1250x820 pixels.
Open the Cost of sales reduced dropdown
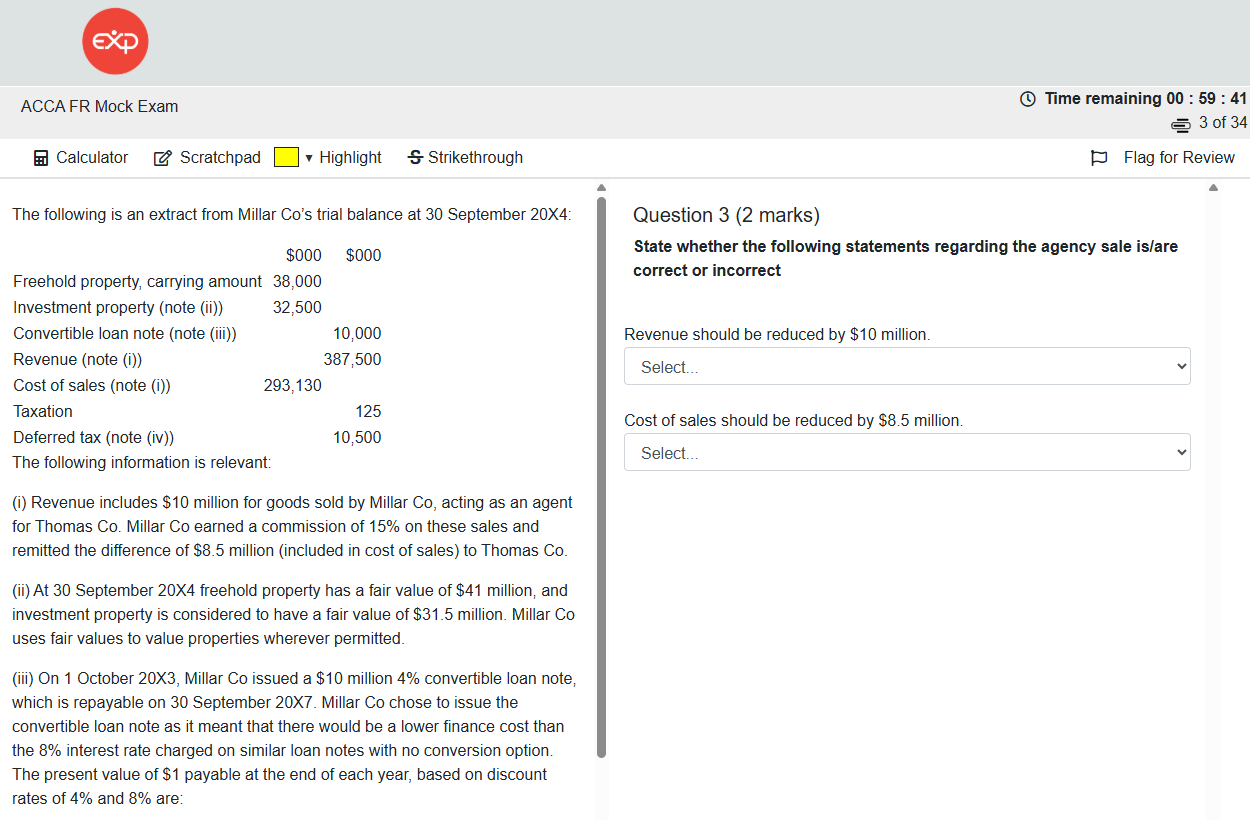tap(907, 453)
